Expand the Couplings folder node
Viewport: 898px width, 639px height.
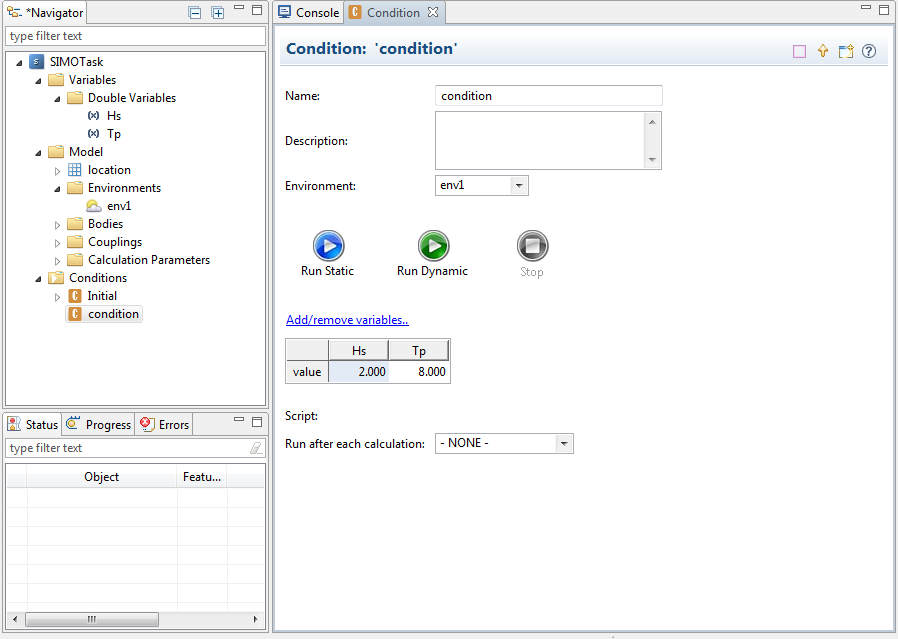coord(58,242)
